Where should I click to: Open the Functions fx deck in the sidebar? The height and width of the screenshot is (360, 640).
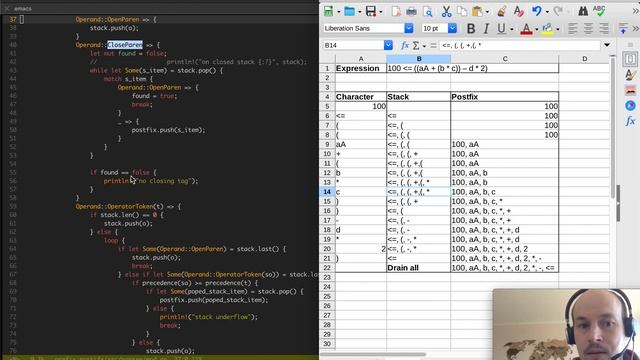click(x=630, y=121)
